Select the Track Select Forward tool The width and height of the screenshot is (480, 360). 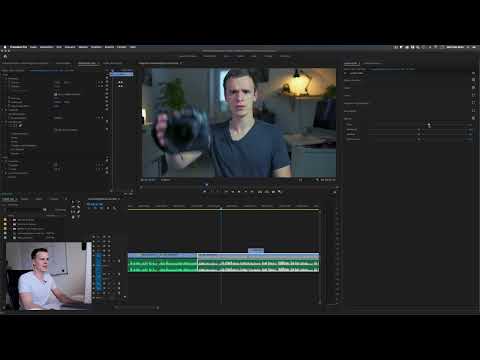coord(79,203)
